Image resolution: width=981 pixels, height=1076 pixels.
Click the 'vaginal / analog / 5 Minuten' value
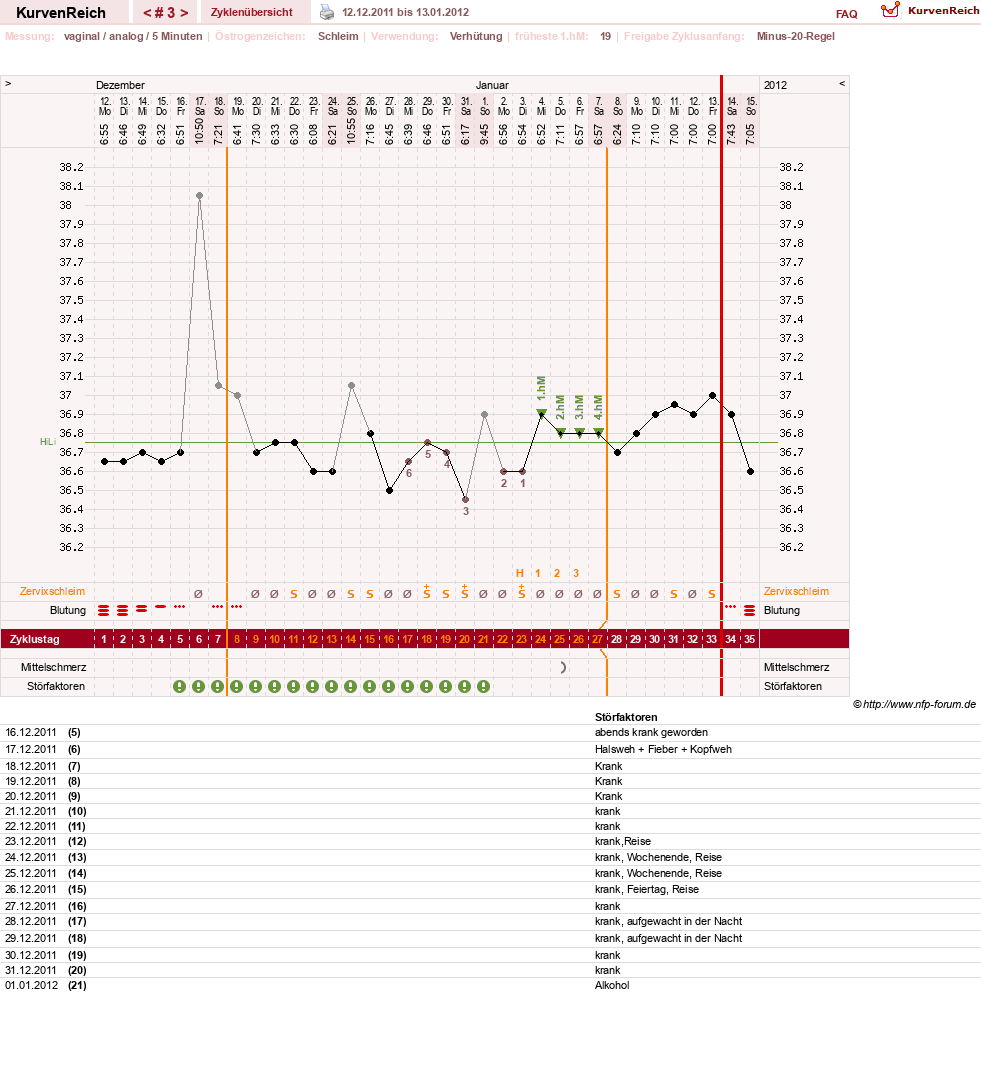click(x=133, y=36)
